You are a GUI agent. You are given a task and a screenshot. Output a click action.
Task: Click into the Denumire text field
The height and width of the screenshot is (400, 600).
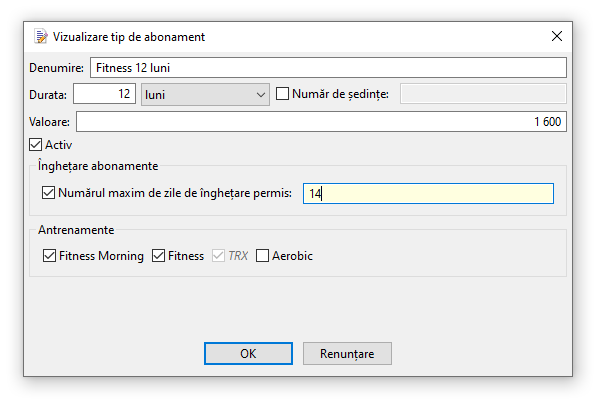tap(328, 68)
